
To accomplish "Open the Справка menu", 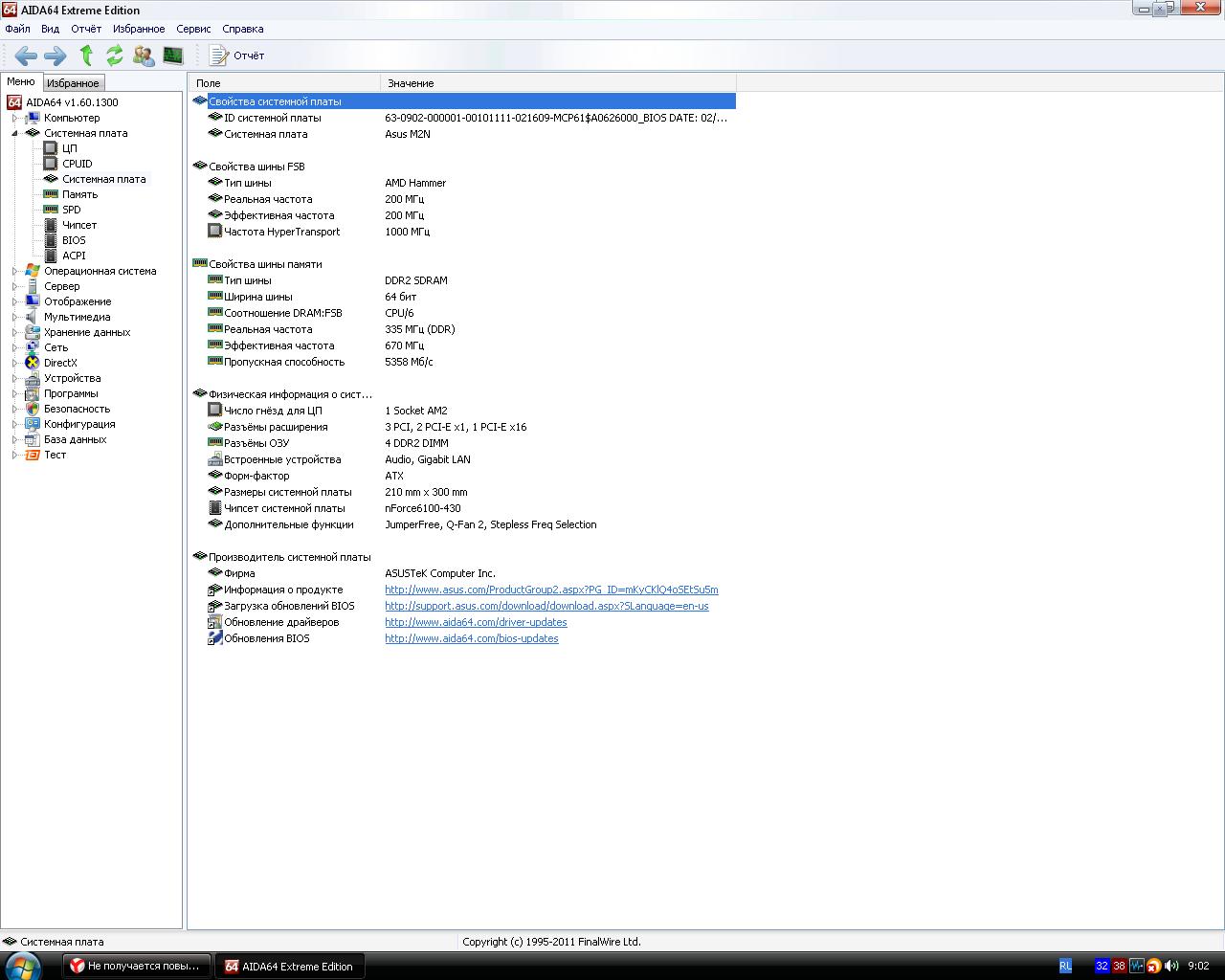I will pyautogui.click(x=242, y=29).
